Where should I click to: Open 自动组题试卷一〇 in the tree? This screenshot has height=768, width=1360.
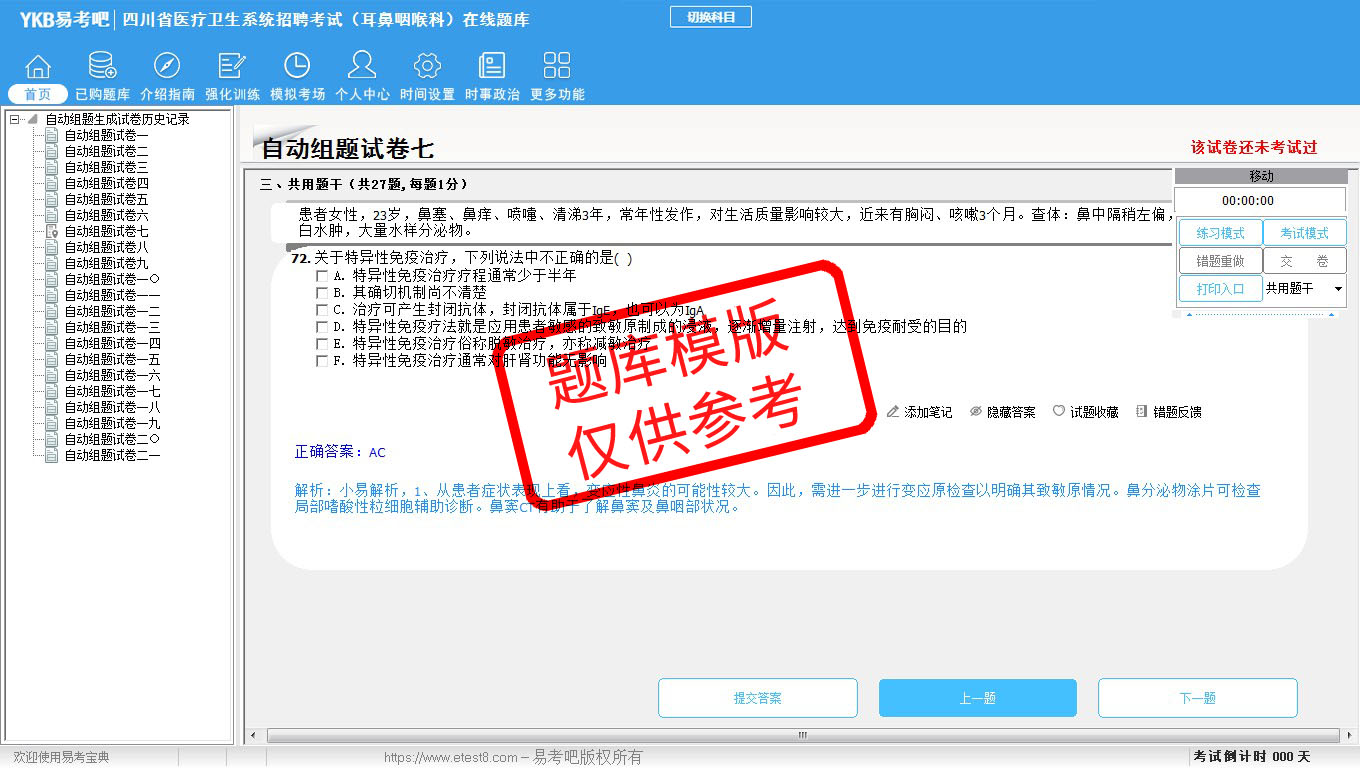pos(112,279)
